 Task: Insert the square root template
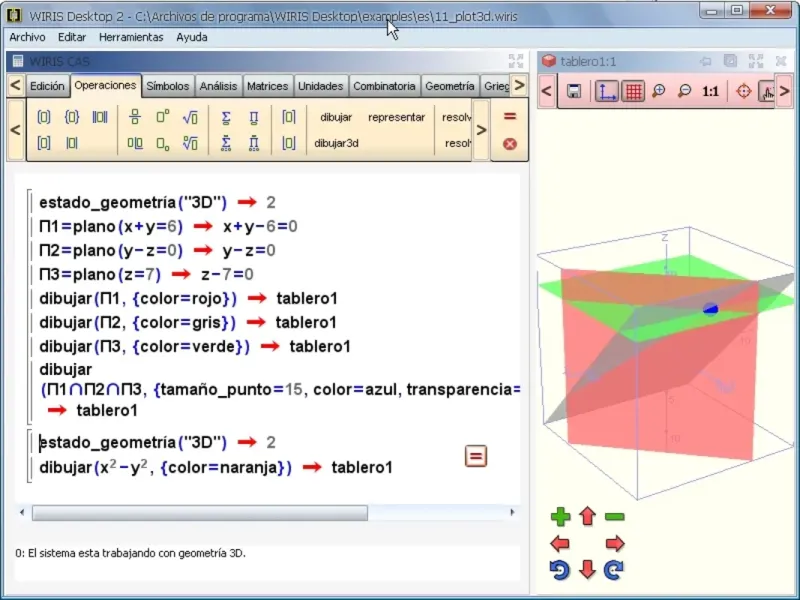(190, 117)
